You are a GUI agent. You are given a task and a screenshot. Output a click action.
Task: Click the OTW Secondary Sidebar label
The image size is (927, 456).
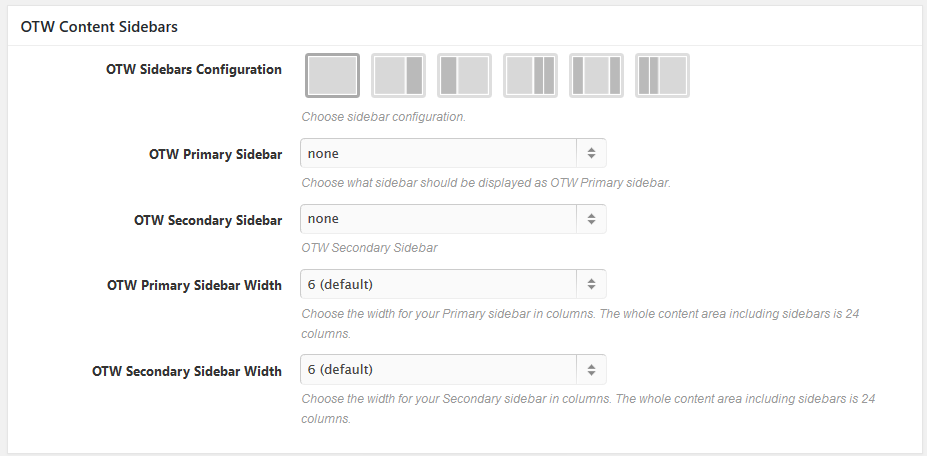tap(207, 220)
